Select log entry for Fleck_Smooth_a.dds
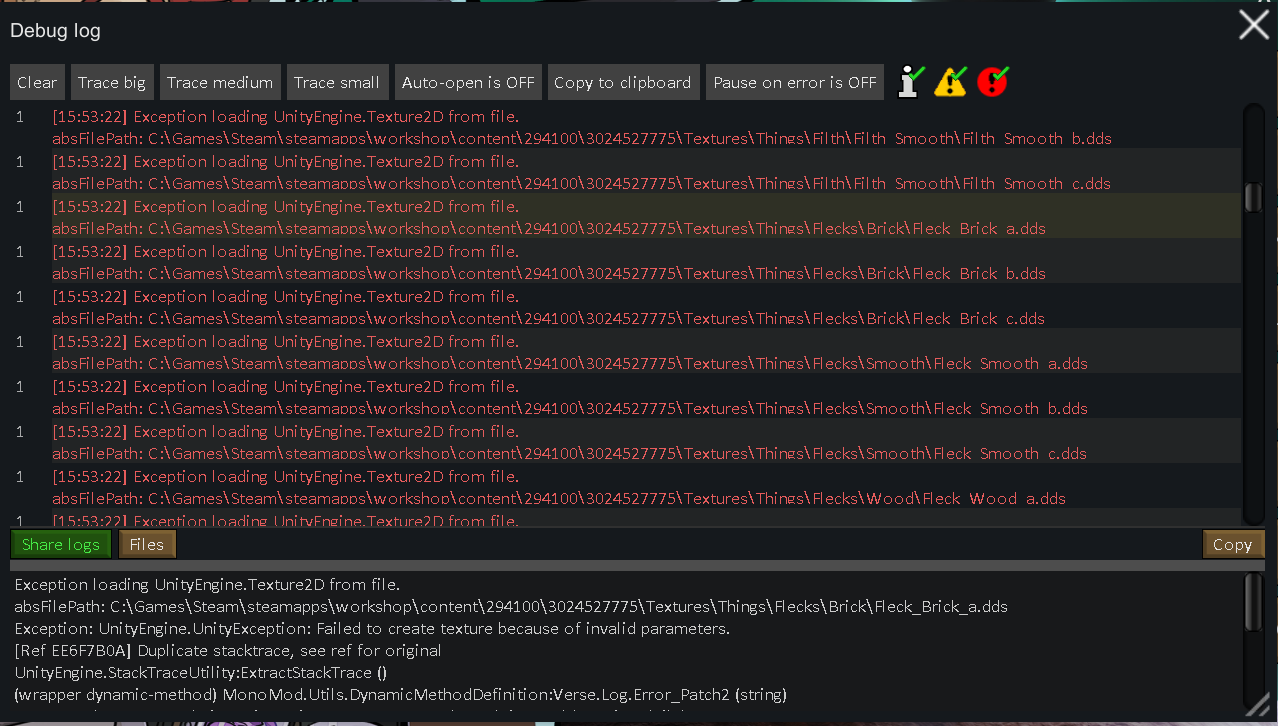The height and width of the screenshot is (726, 1278). click(x=625, y=351)
